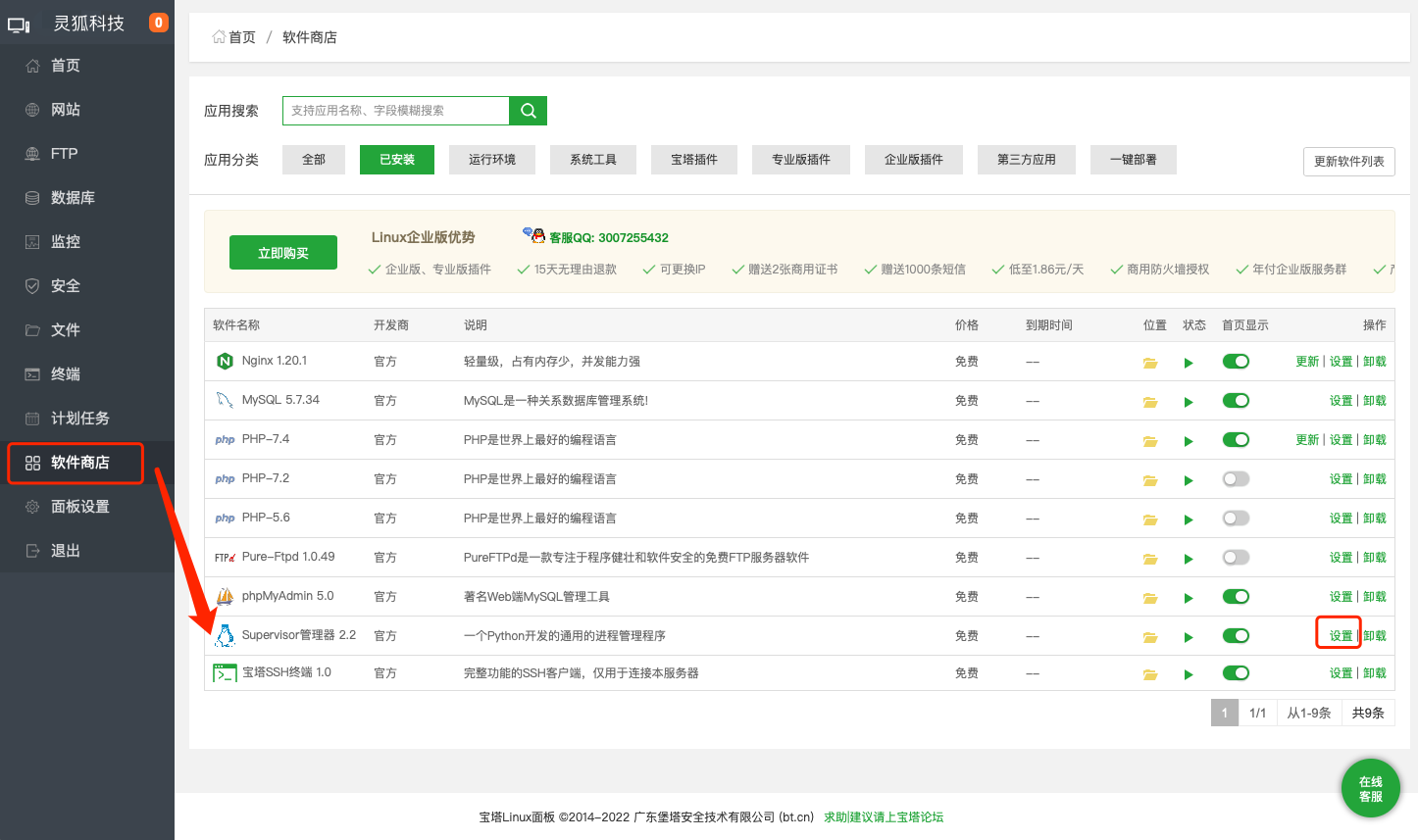Image resolution: width=1418 pixels, height=840 pixels.
Task: Click the Supervisor penguin icon
Action: pos(225,635)
